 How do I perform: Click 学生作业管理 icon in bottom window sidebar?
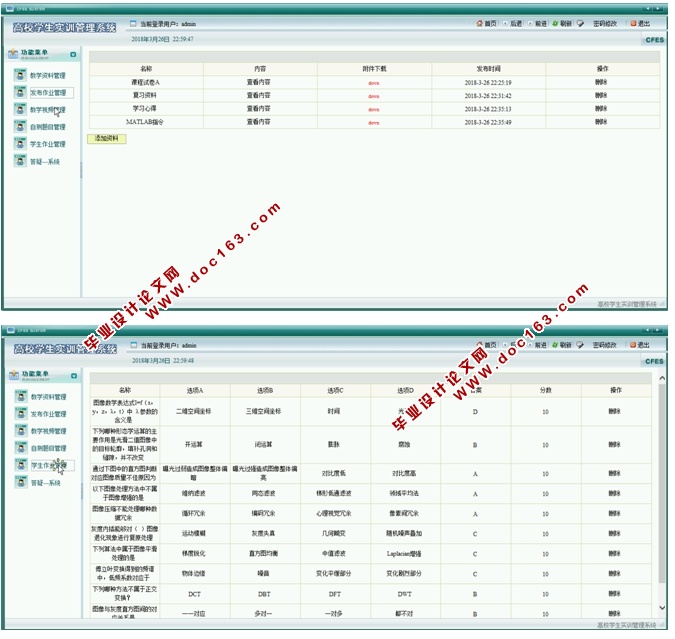[x=21, y=465]
